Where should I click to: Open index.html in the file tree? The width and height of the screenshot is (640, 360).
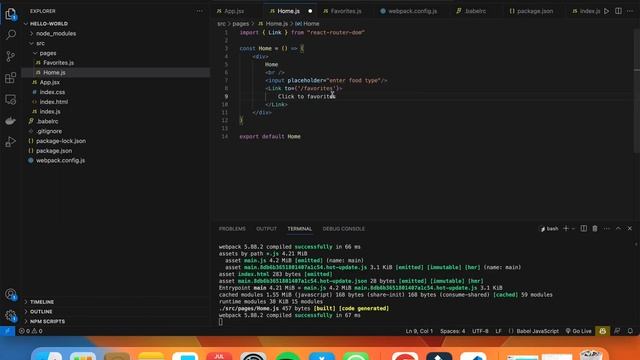(116, 102)
